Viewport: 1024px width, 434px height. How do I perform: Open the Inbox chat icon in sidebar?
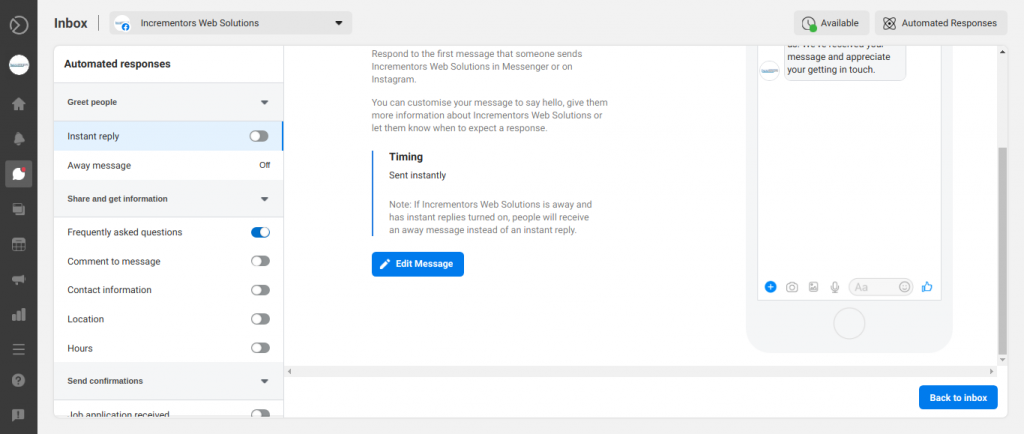(18, 174)
